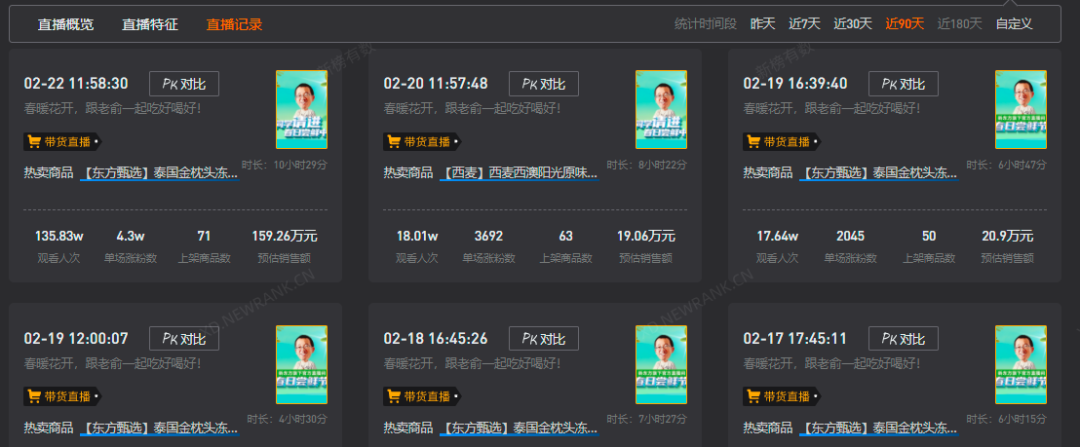This screenshot has height=447, width=1080.
Task: Click the 17.64w 观看人次 value
Action: point(778,236)
